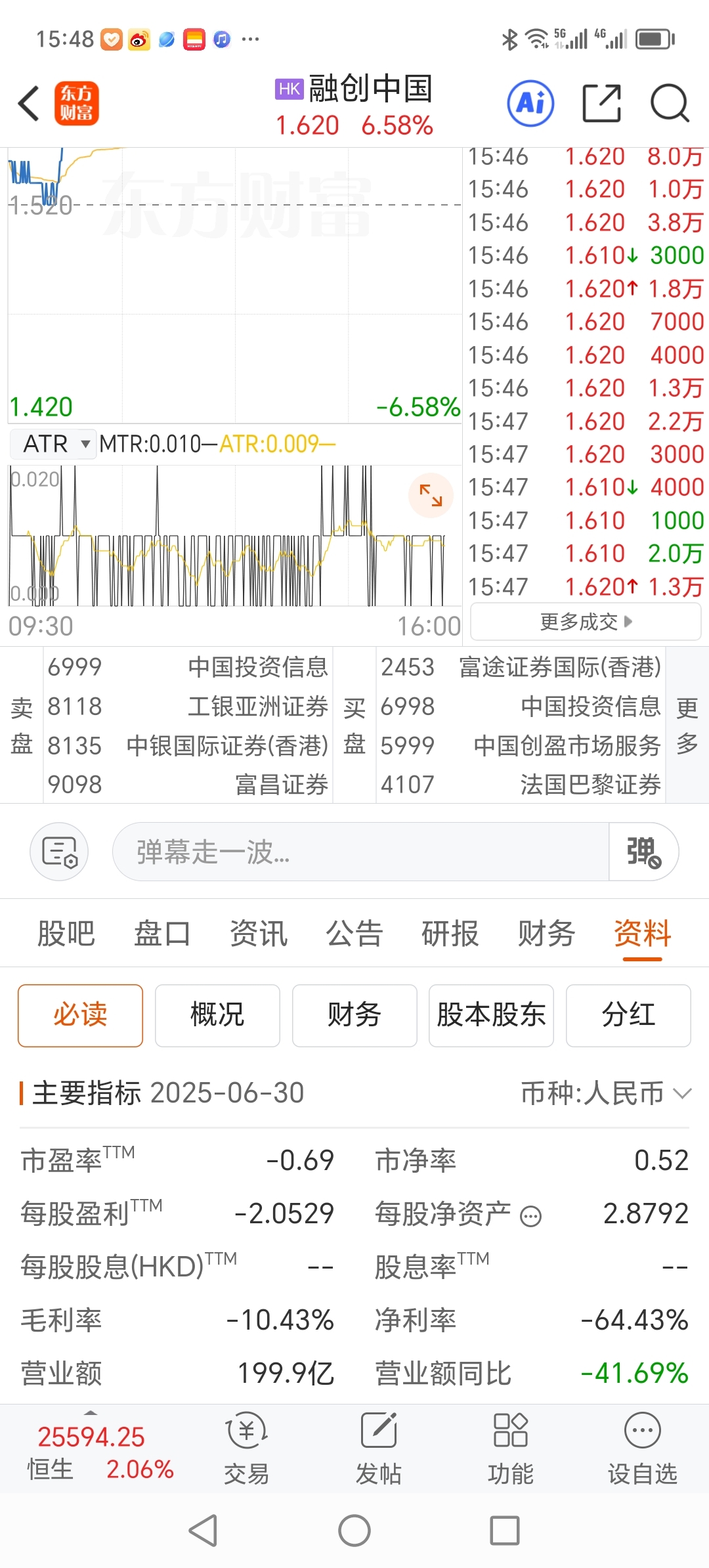
Task: Toggle the 弹 danmaku switch
Action: click(643, 852)
